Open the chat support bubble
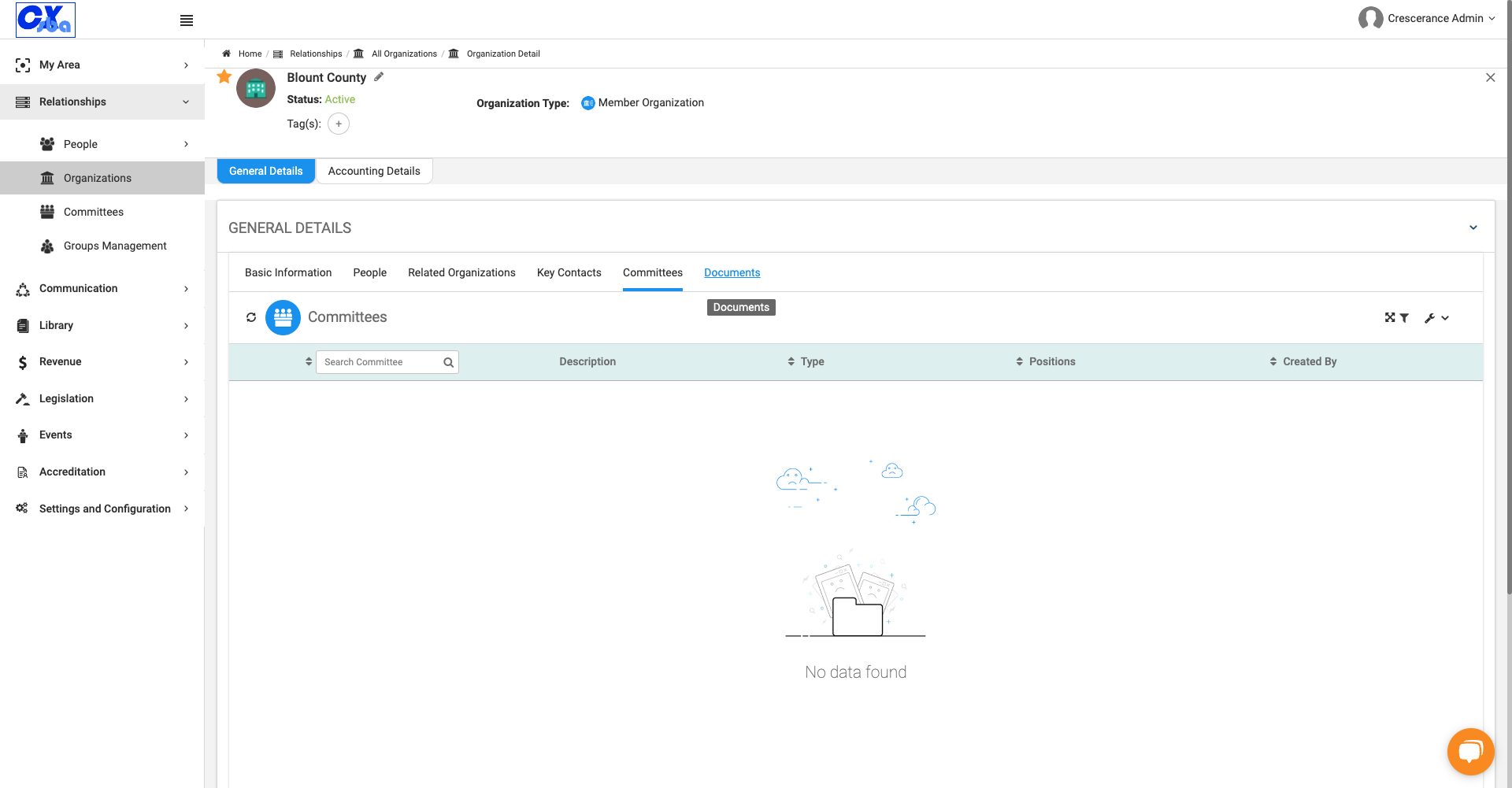This screenshot has height=788, width=1512. tap(1470, 752)
